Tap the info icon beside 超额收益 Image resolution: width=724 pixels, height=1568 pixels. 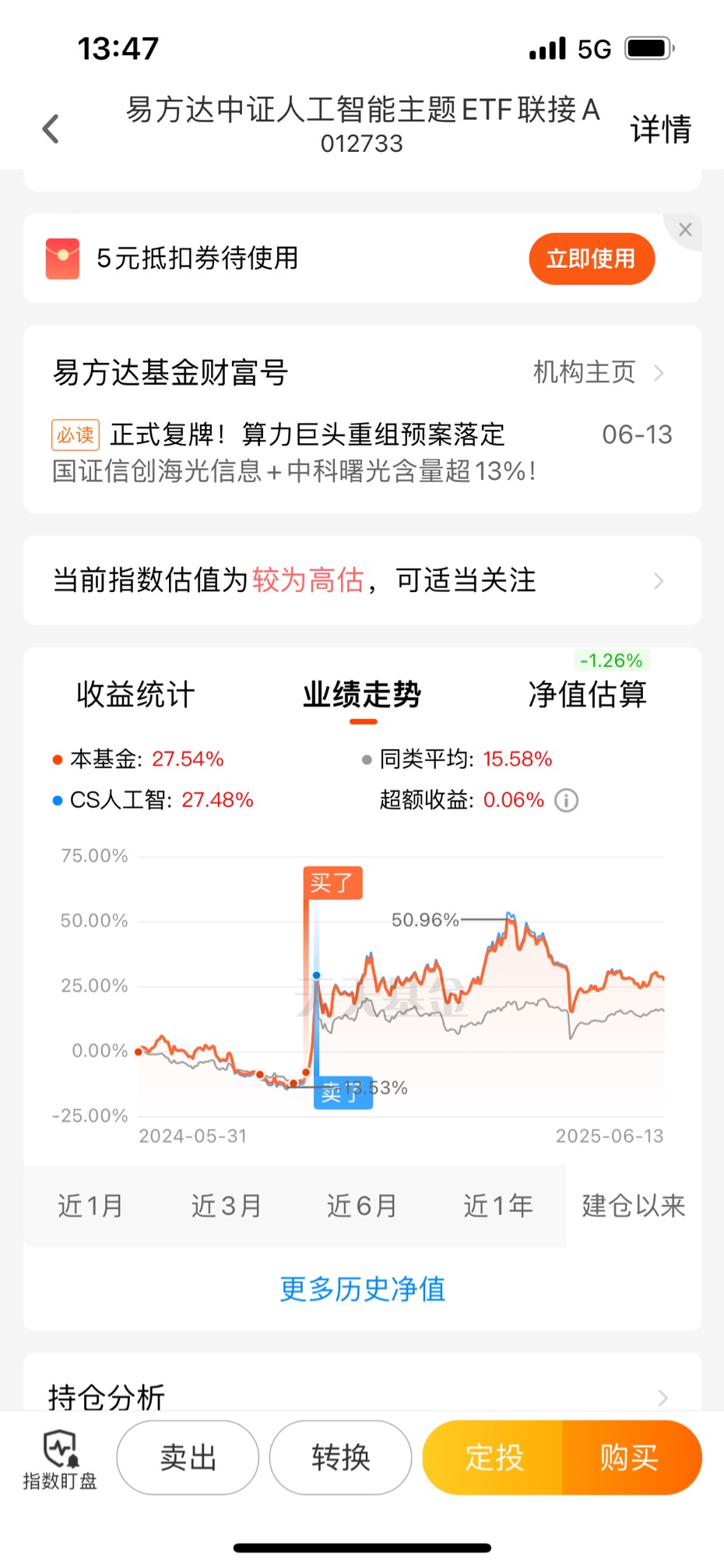[x=566, y=801]
